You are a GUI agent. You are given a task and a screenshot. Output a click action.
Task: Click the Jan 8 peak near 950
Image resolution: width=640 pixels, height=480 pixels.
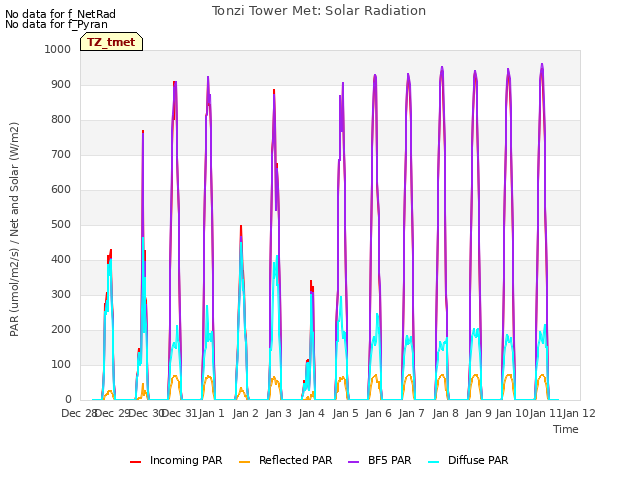tap(442, 67)
